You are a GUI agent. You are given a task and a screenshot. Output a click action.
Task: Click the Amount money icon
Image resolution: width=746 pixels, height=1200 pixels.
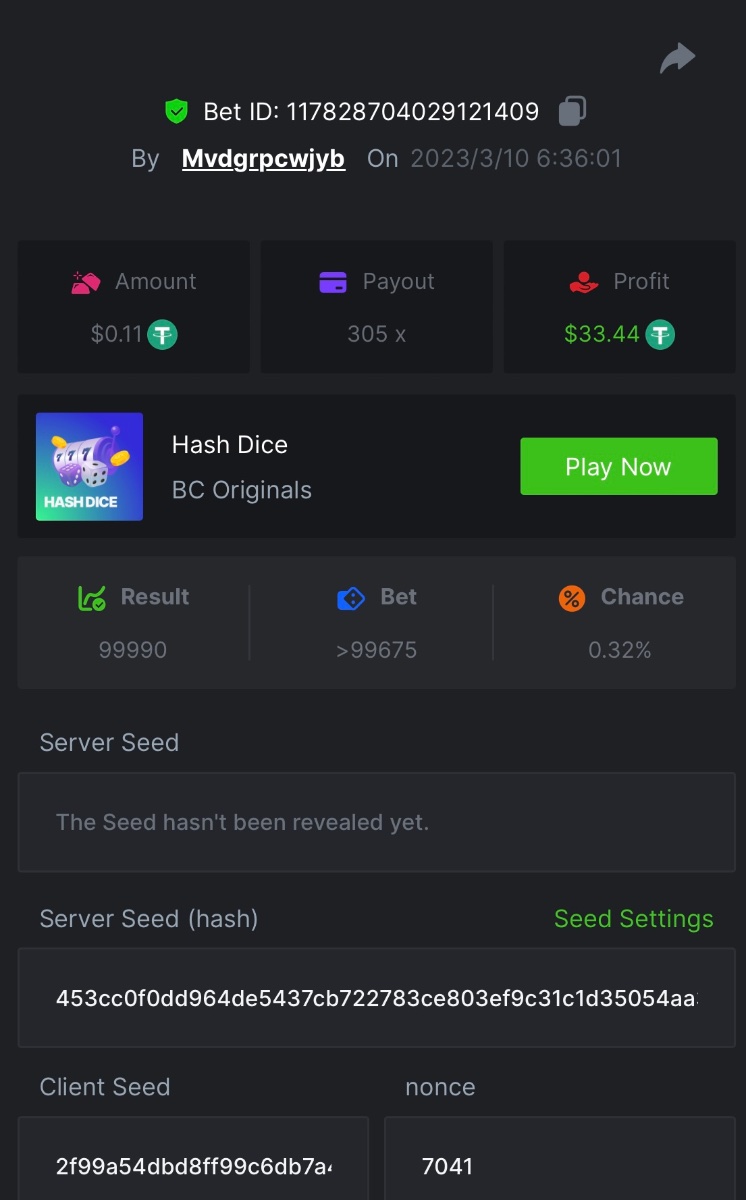pyautogui.click(x=86, y=283)
